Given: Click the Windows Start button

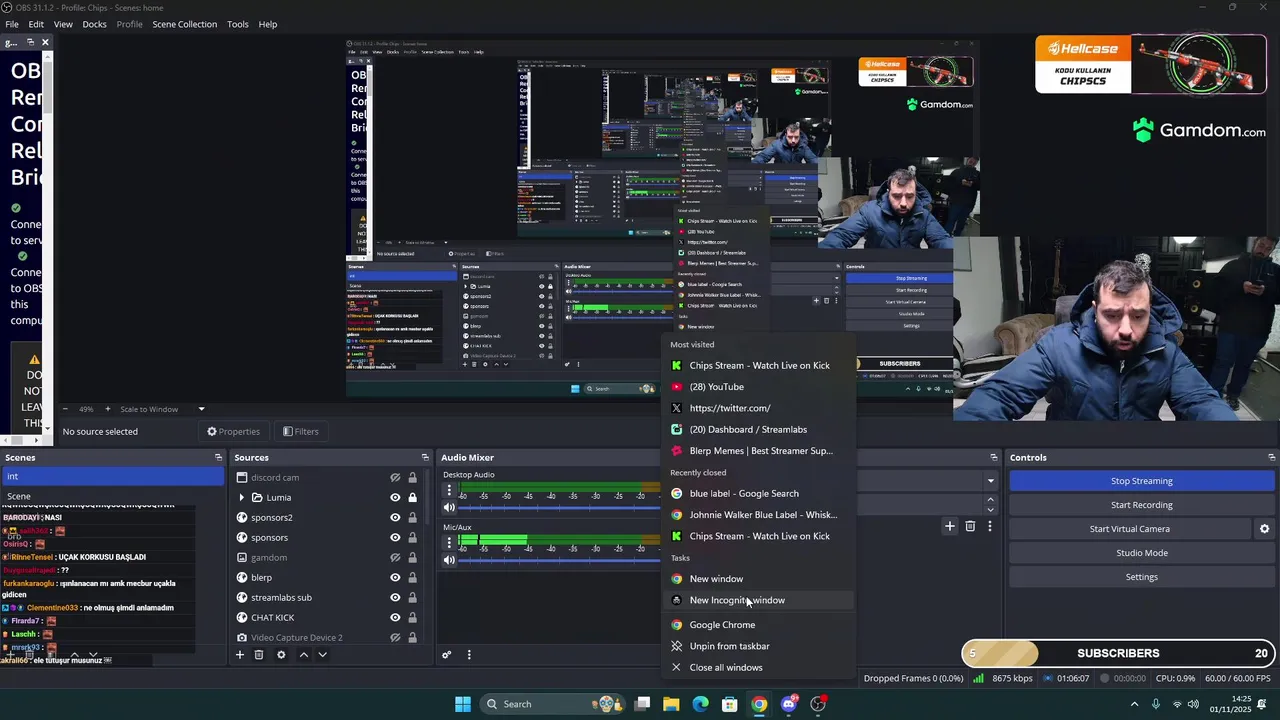Looking at the screenshot, I should click(463, 704).
